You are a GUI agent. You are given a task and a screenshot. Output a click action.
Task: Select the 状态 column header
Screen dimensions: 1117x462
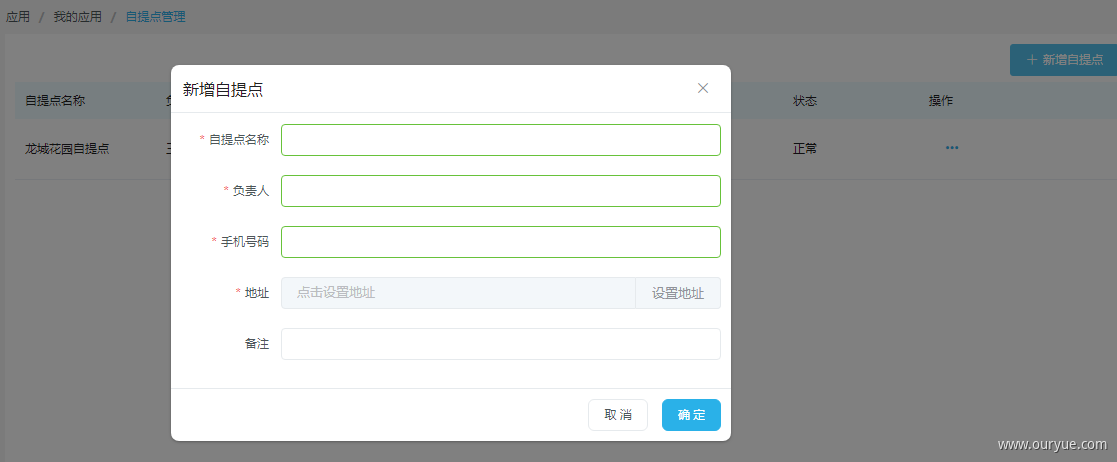pos(805,101)
